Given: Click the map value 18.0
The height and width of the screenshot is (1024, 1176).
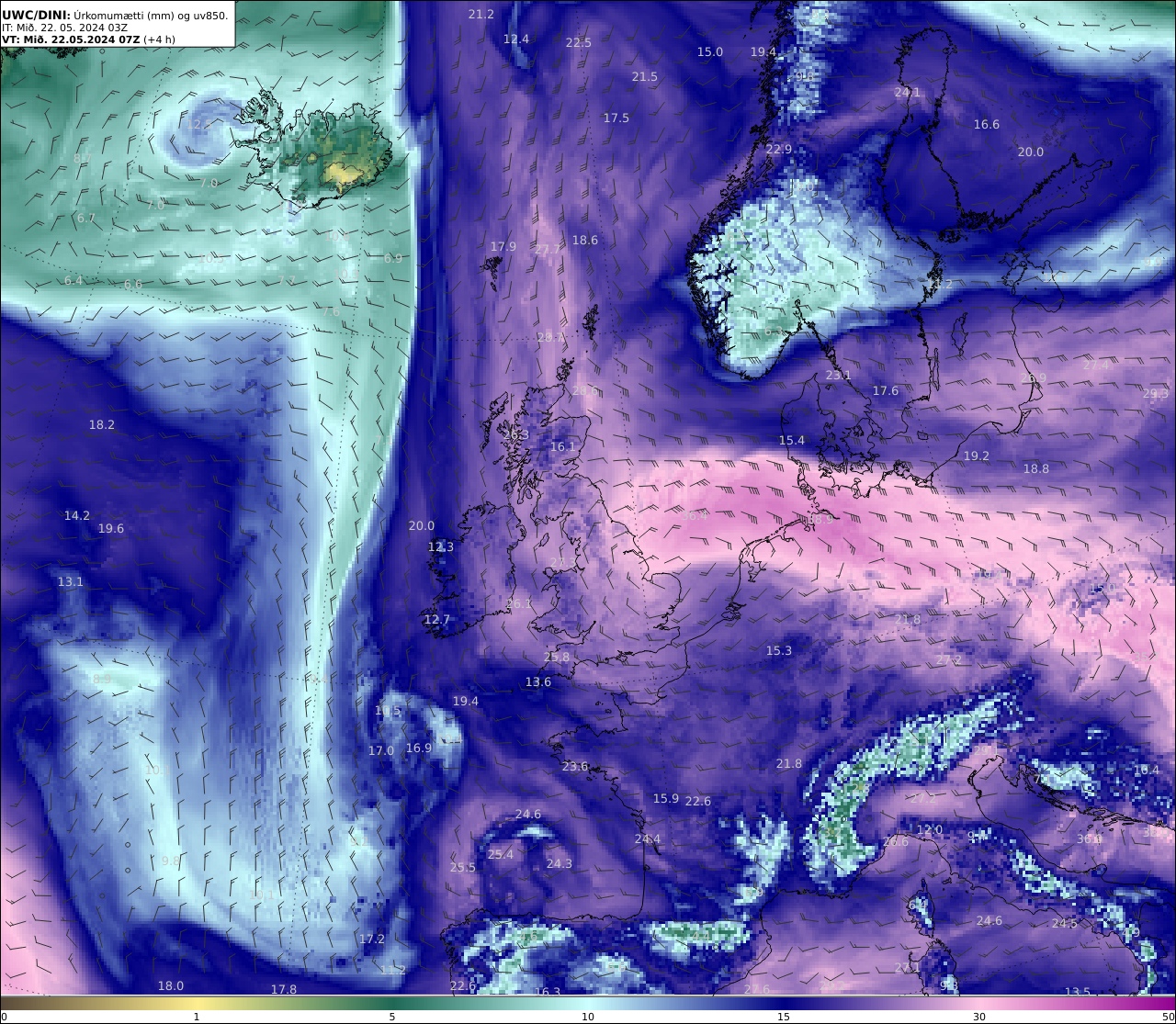Looking at the screenshot, I should click(171, 985).
